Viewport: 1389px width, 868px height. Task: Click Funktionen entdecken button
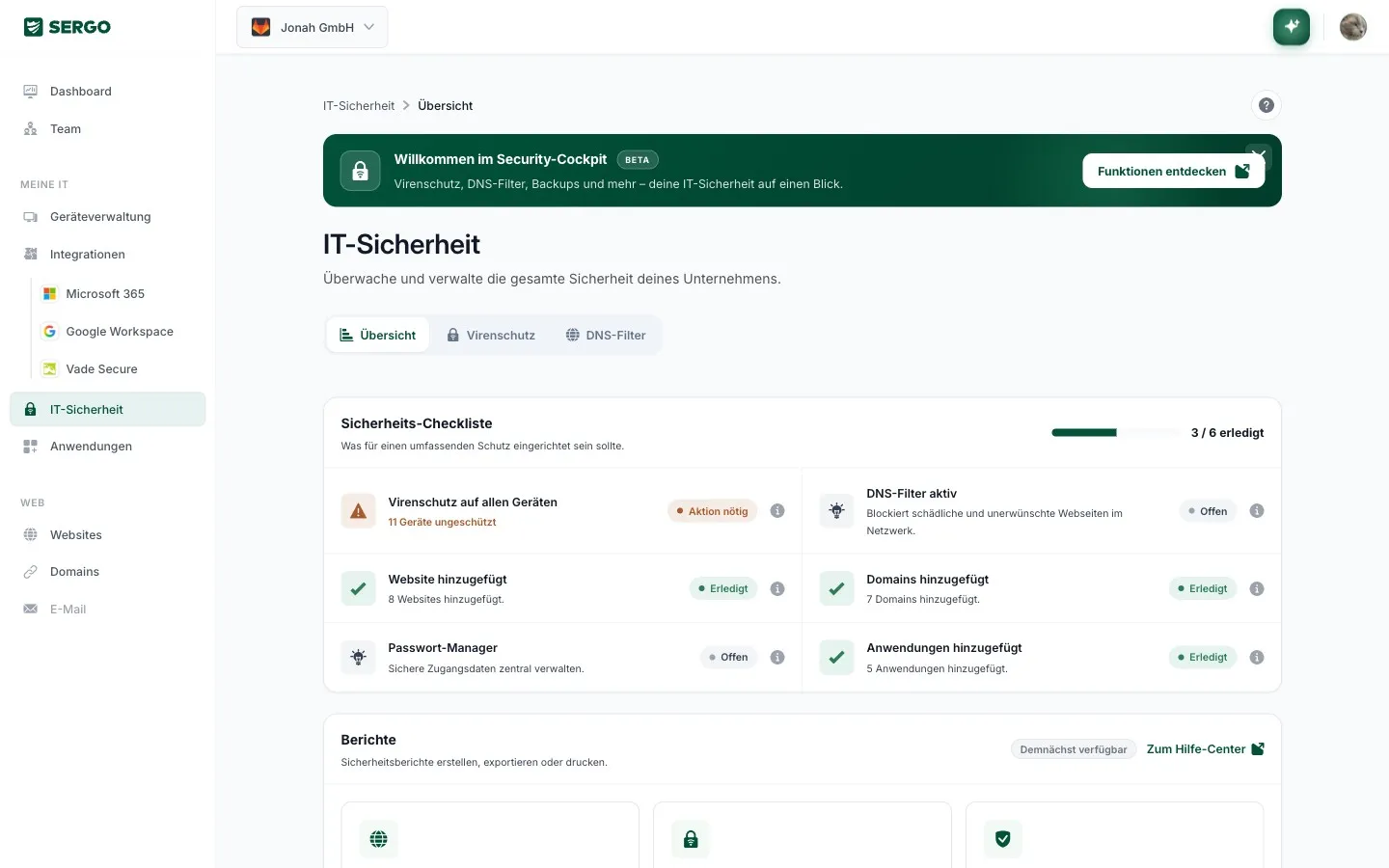[x=1173, y=171]
